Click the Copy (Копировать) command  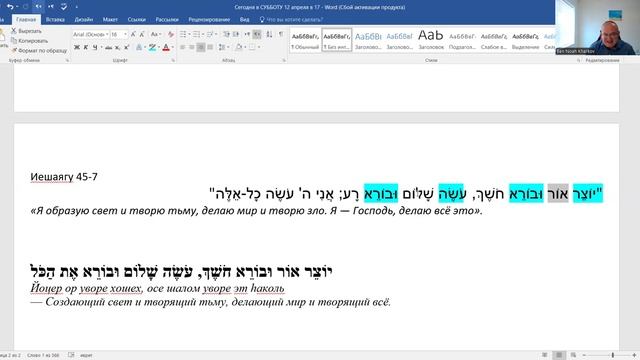pos(29,41)
